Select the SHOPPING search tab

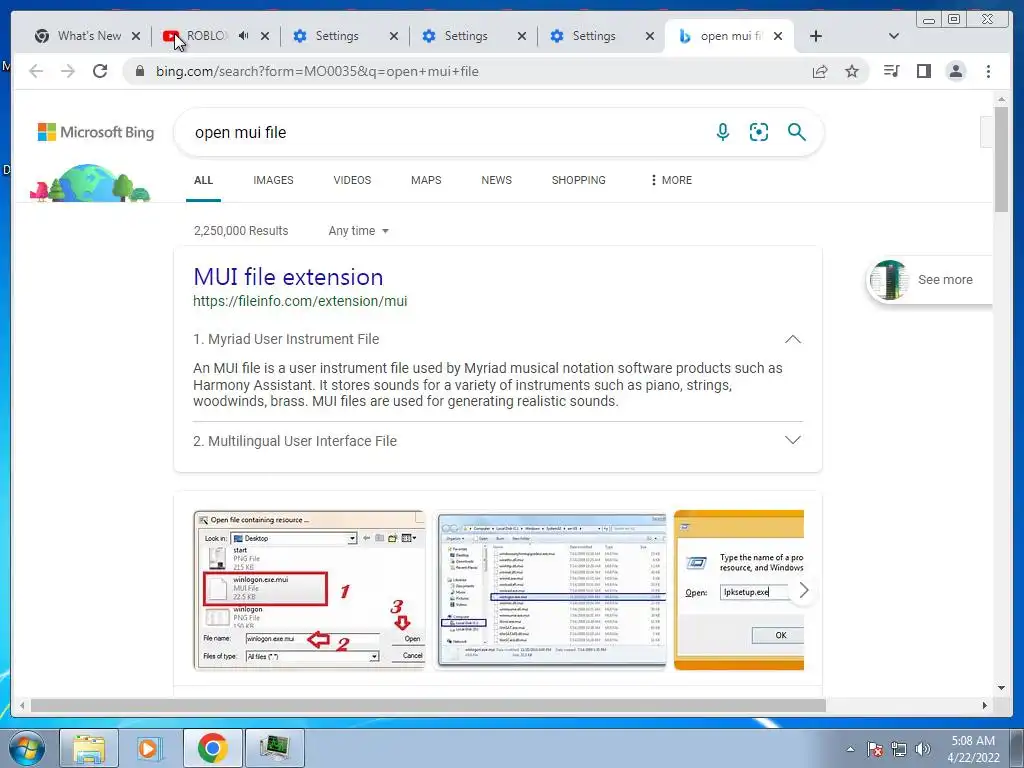pos(579,180)
